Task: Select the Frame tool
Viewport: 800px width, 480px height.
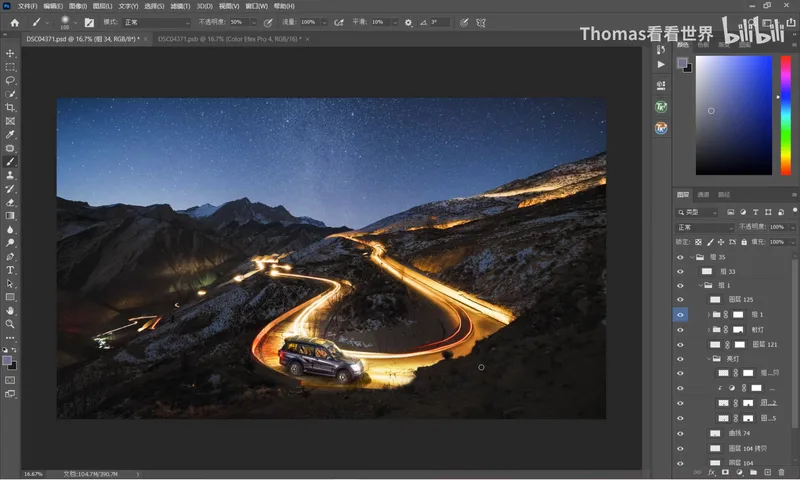Action: (x=10, y=121)
